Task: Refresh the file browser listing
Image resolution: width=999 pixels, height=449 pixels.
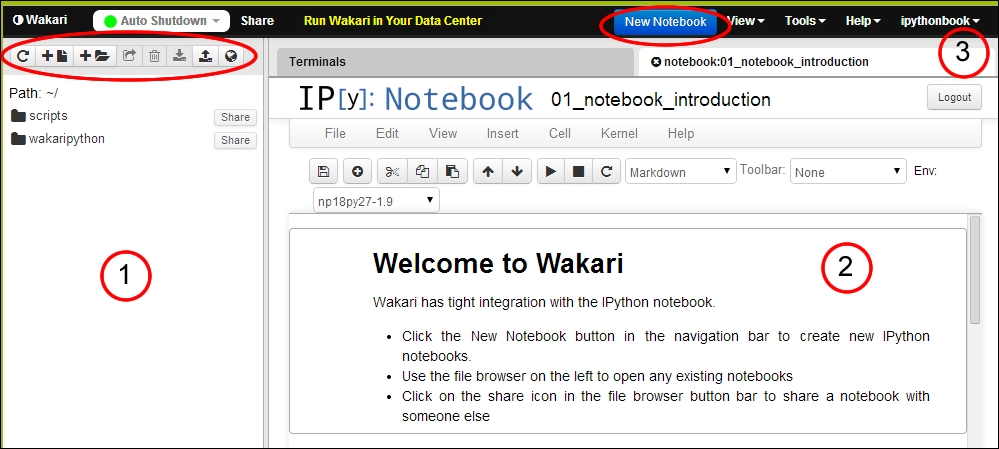Action: (x=22, y=56)
